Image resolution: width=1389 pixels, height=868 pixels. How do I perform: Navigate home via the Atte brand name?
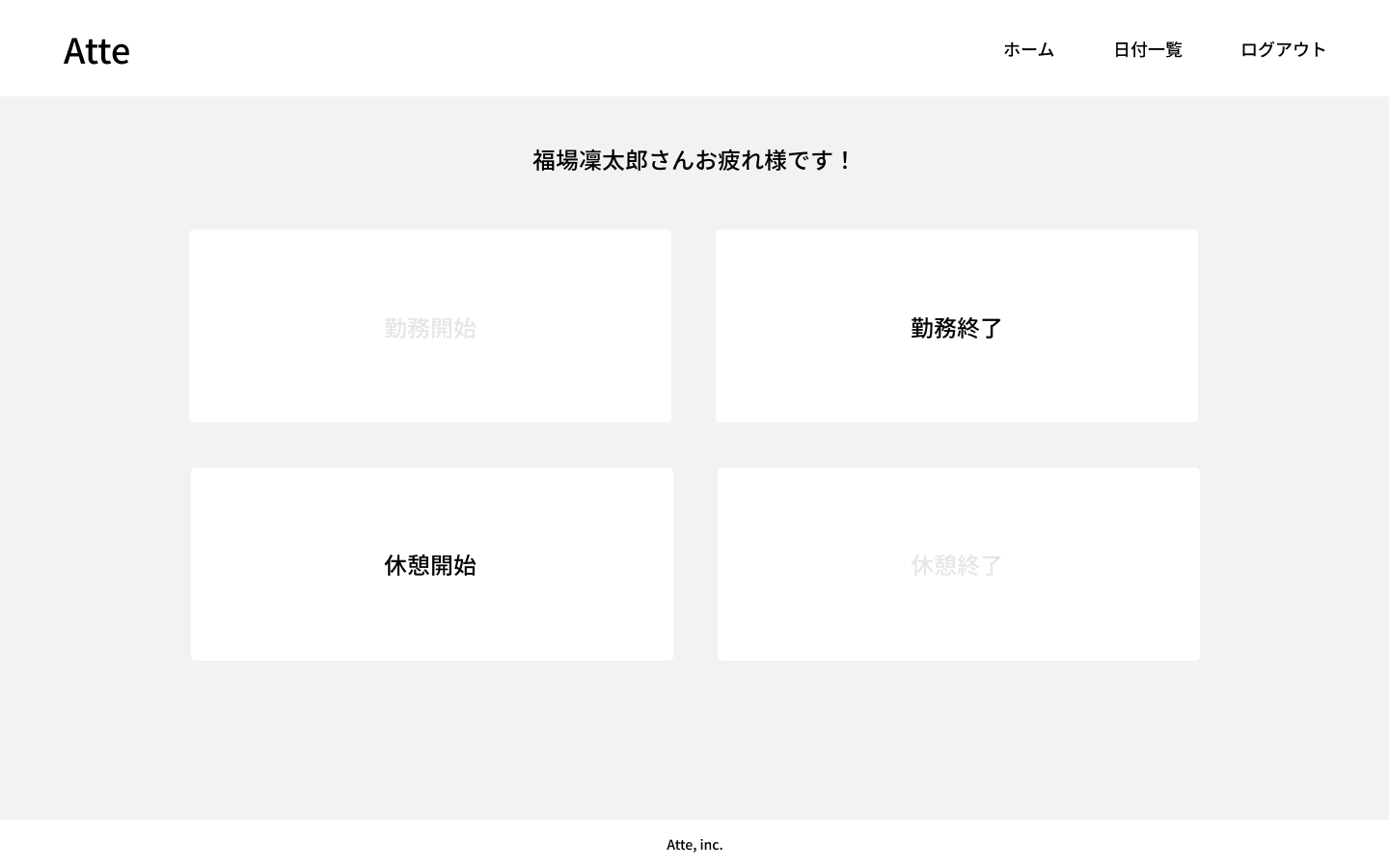coord(96,50)
